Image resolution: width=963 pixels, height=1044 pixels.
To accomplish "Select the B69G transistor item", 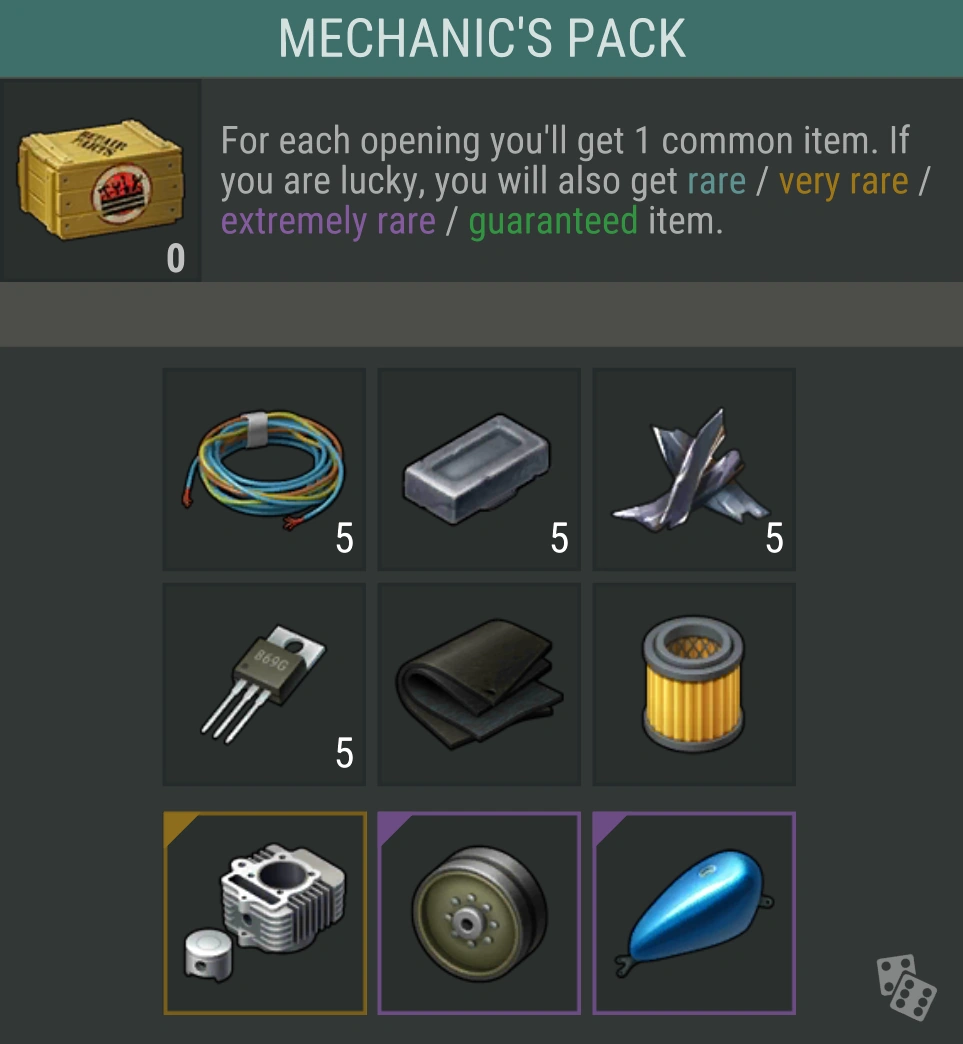I will pyautogui.click(x=264, y=684).
